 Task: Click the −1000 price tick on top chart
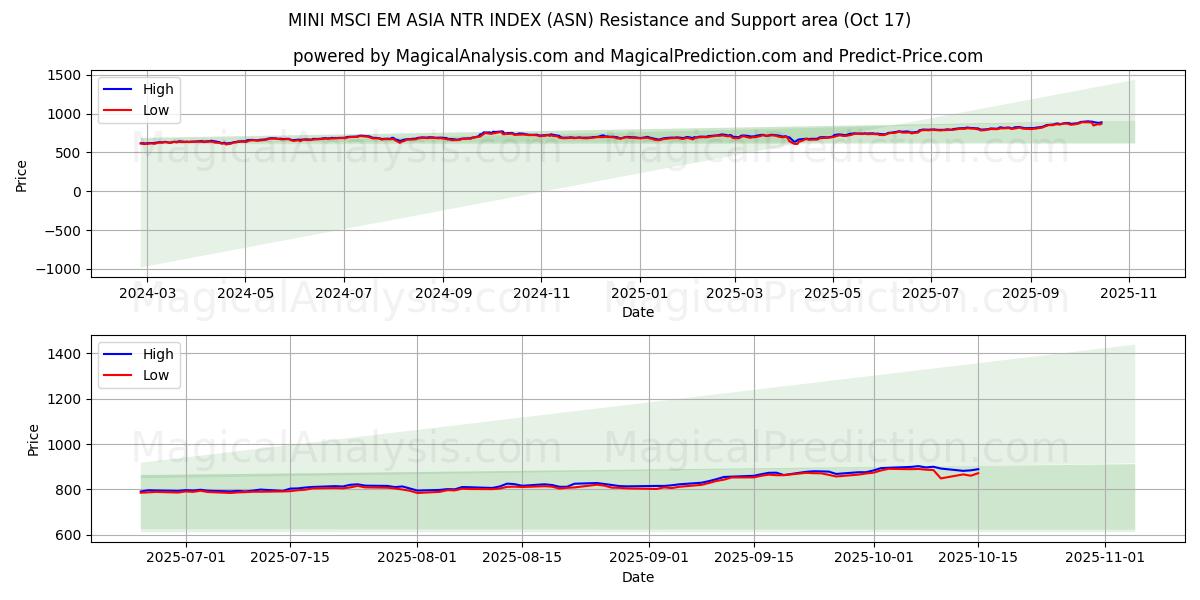[56, 269]
